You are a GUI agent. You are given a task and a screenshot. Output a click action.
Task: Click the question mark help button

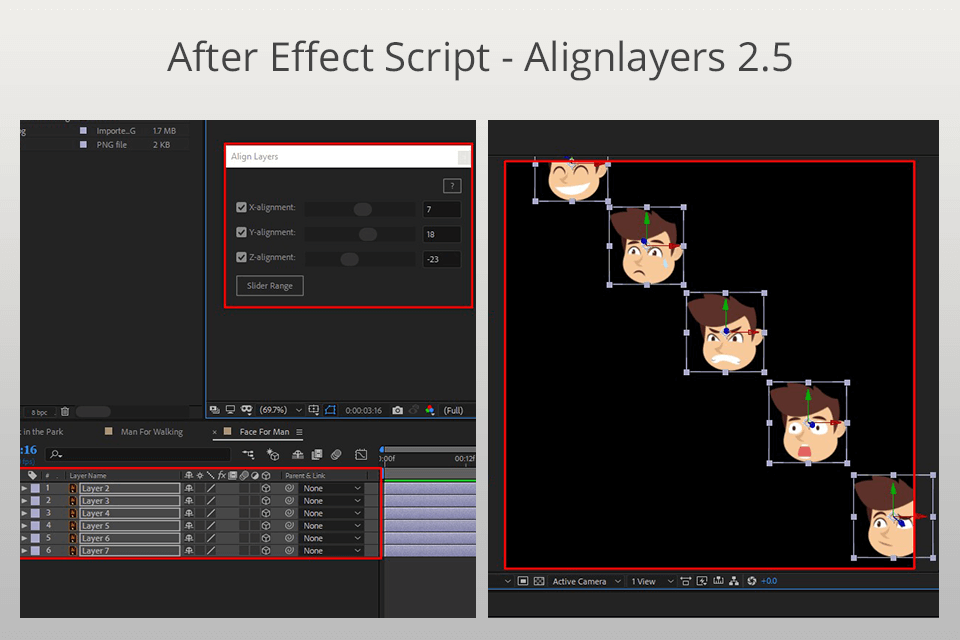(x=451, y=186)
